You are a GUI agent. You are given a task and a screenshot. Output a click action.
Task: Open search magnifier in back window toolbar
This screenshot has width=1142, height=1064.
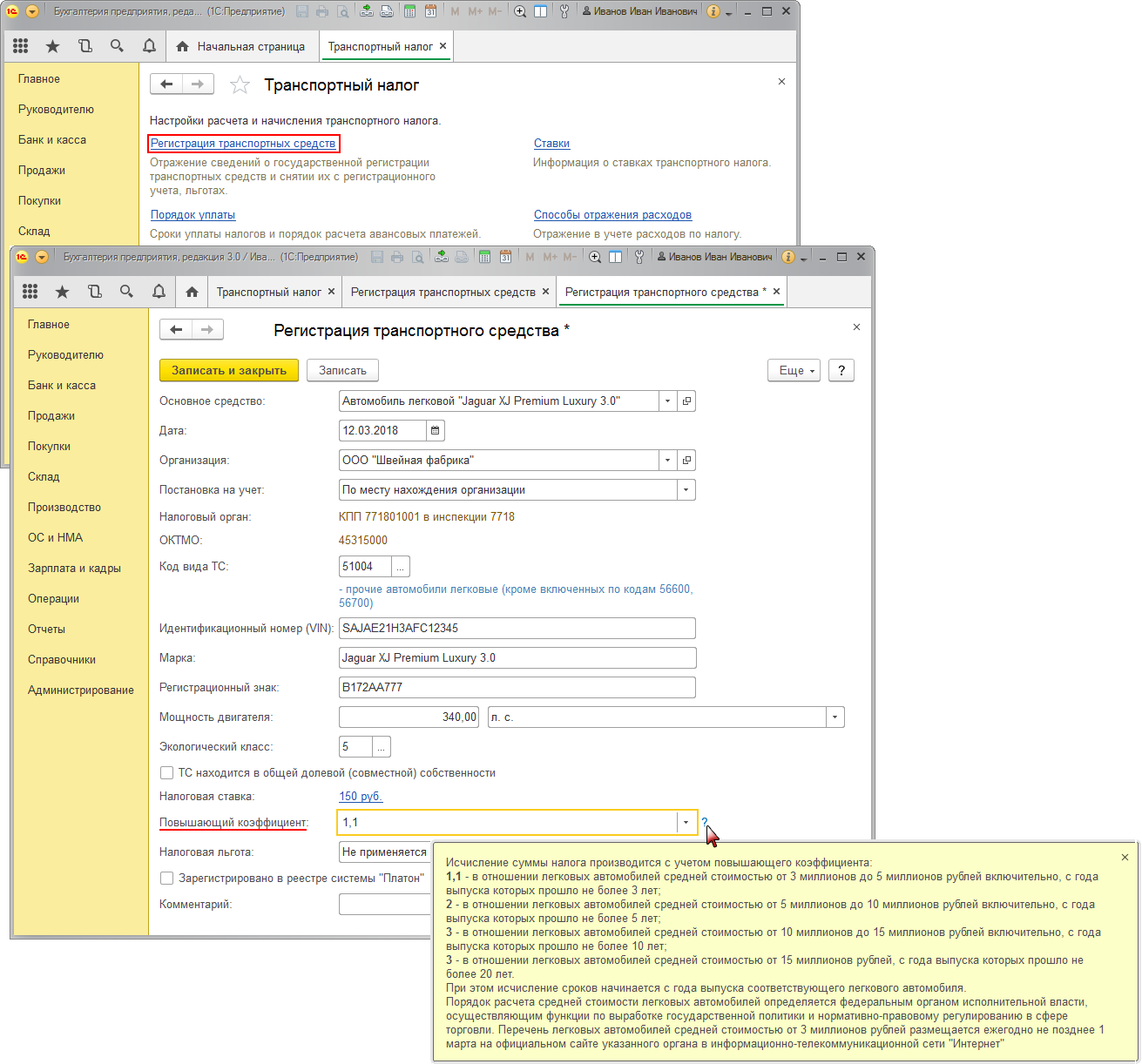point(117,46)
